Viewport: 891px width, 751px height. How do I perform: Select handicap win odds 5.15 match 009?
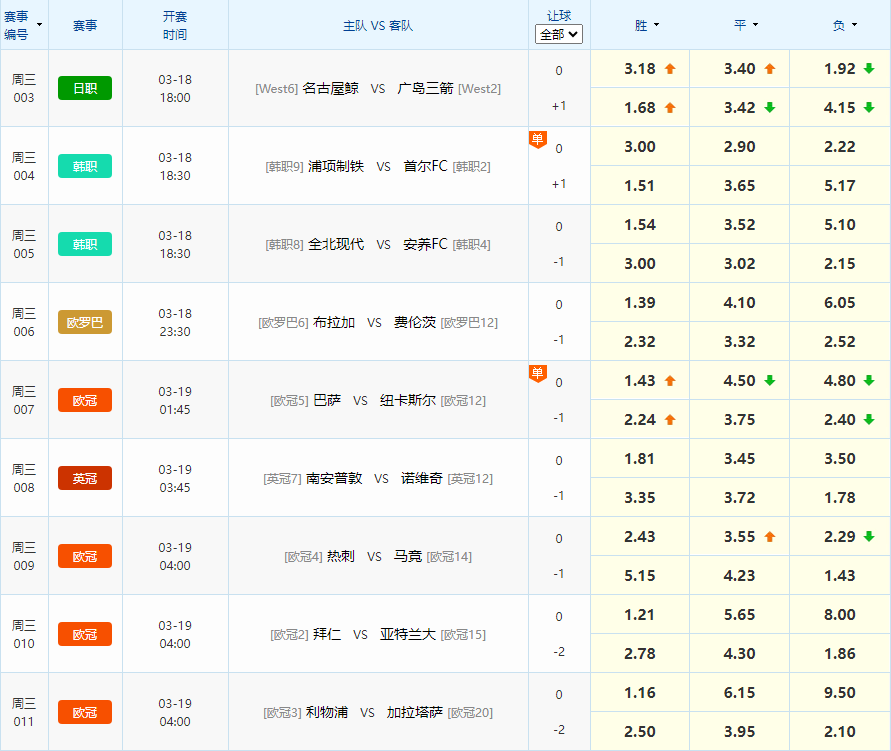click(640, 575)
